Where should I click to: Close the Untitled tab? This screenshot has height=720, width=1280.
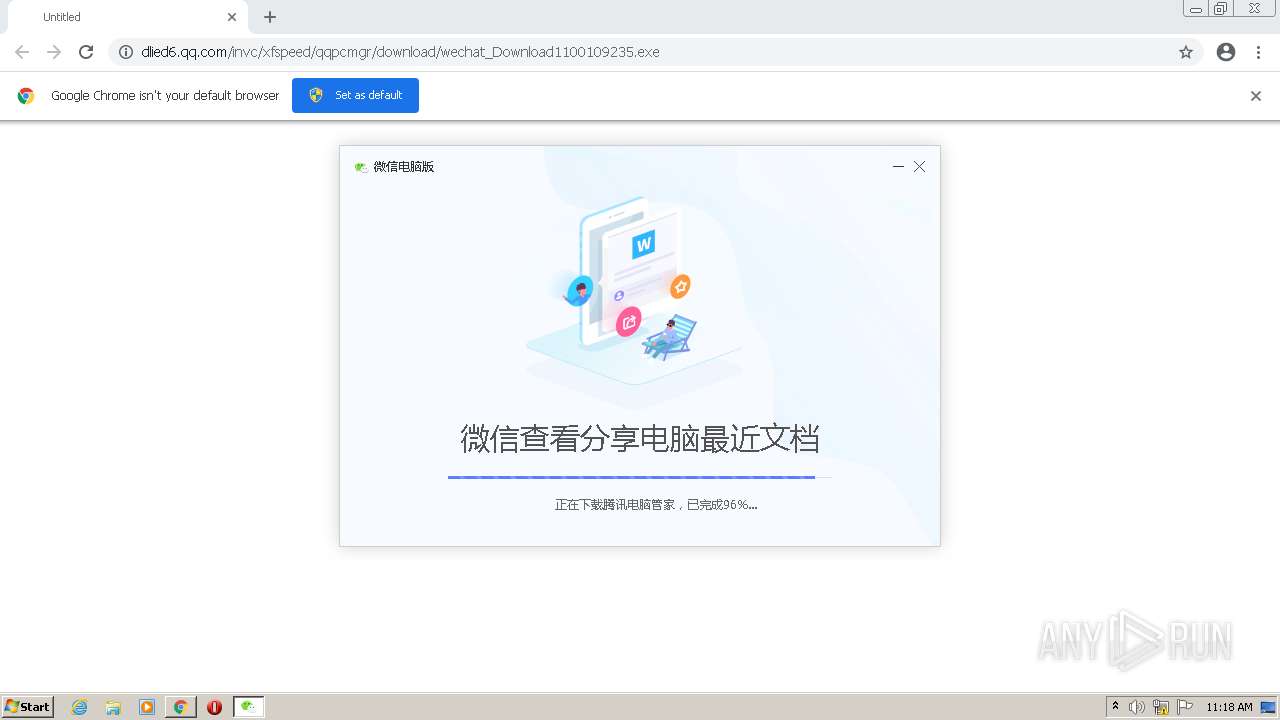coord(232,17)
